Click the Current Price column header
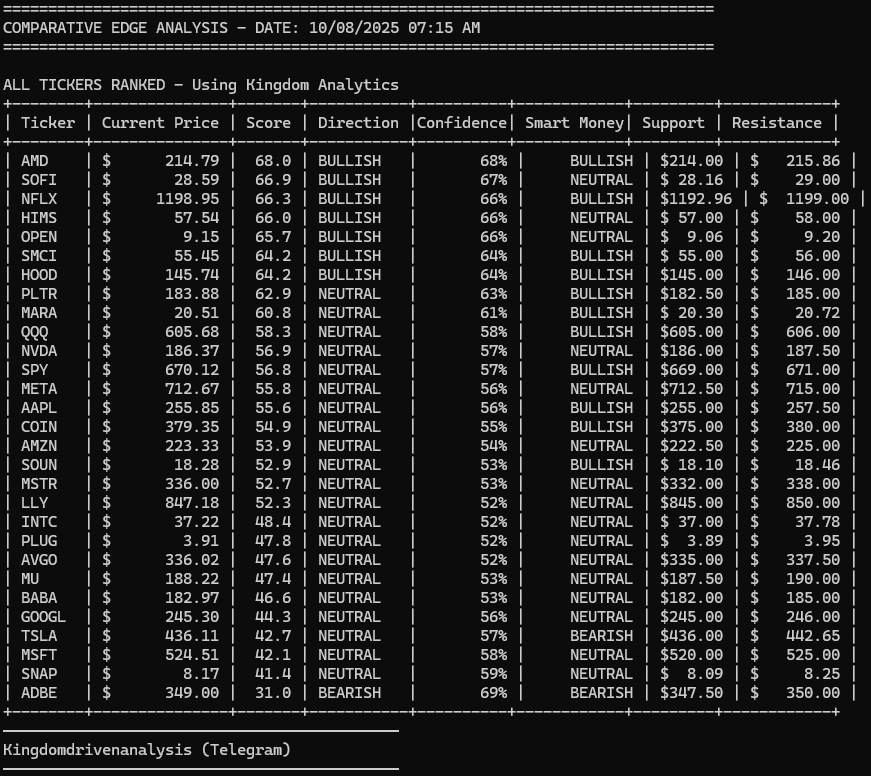The width and height of the screenshot is (871, 776). click(x=160, y=123)
